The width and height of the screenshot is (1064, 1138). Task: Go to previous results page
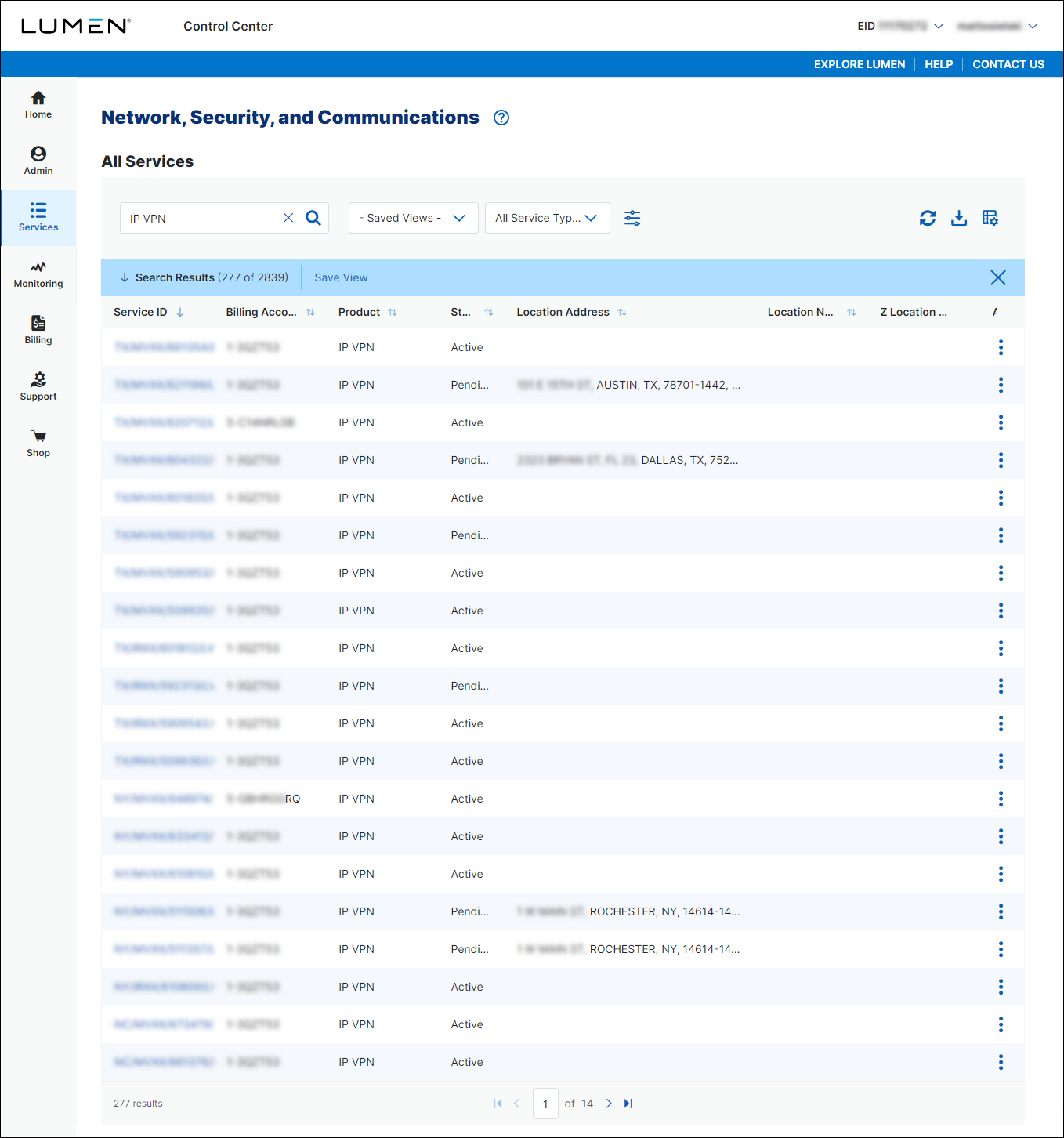(x=517, y=1104)
